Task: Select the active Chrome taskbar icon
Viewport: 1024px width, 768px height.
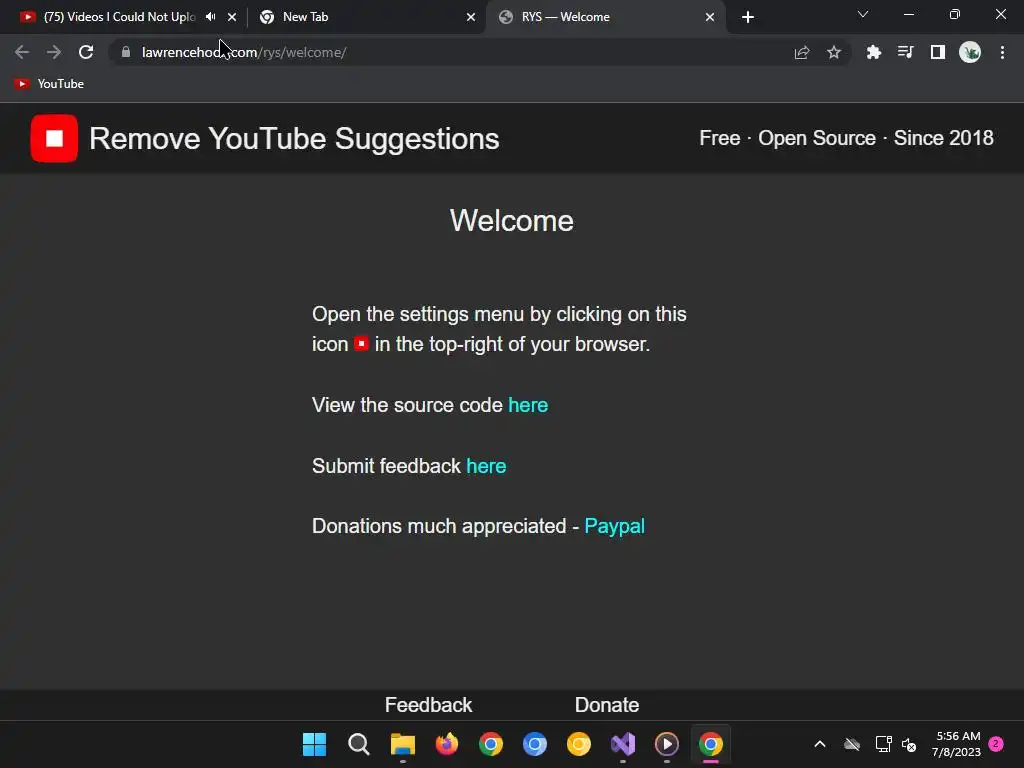Action: coord(711,744)
